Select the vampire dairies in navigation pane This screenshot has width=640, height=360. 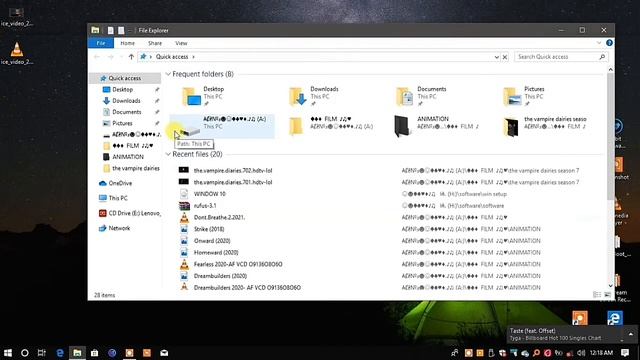pos(136,168)
